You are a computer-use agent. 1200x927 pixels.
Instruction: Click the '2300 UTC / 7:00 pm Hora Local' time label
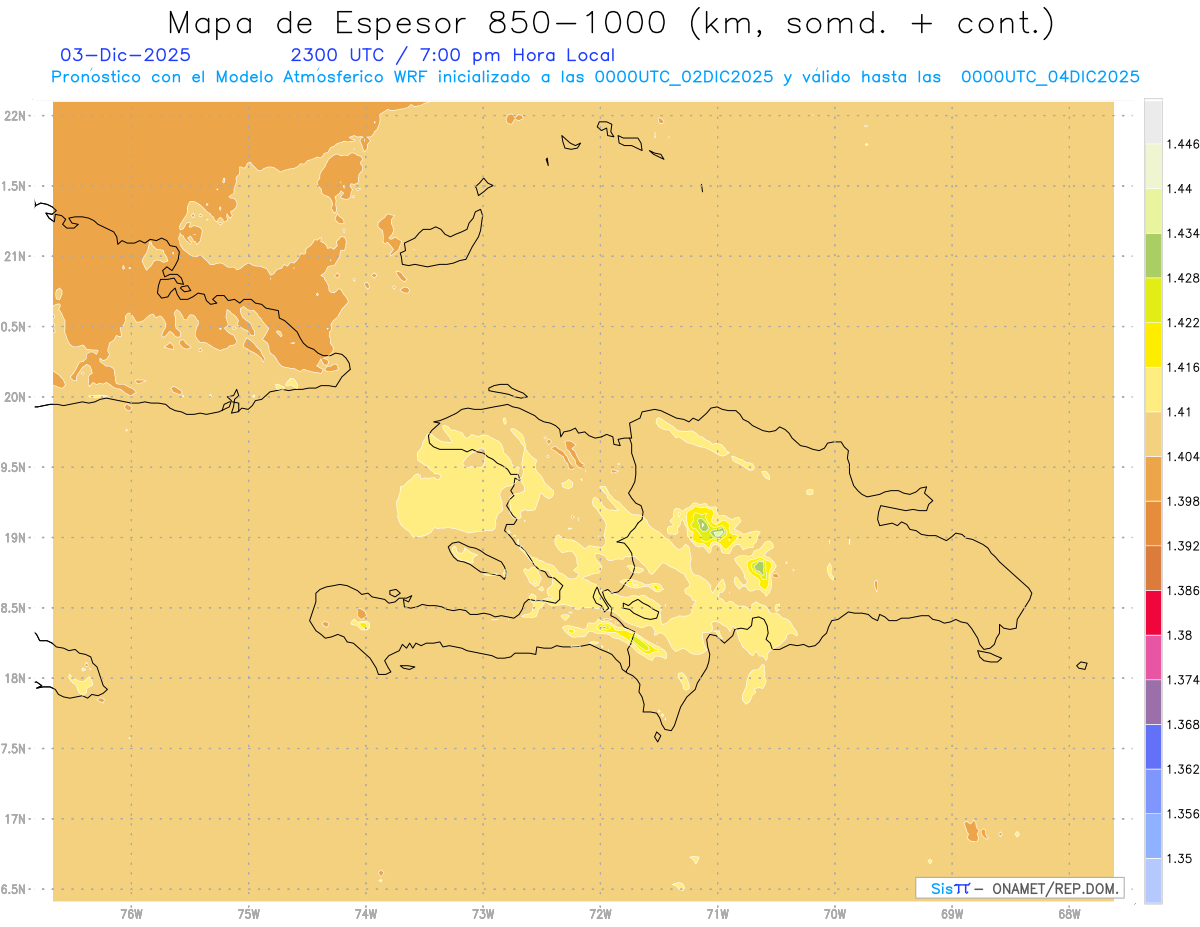click(452, 55)
